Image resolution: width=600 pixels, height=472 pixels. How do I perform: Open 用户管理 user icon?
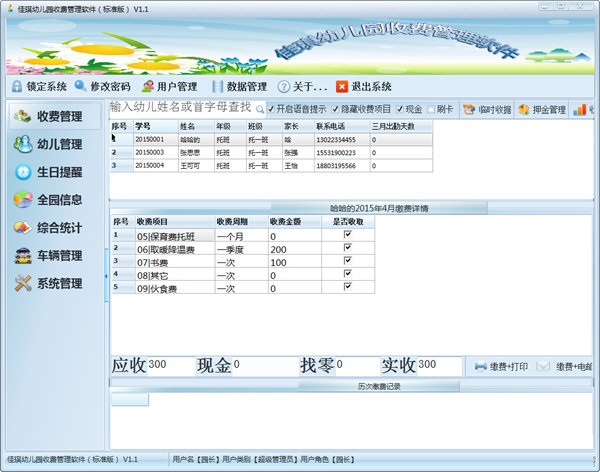pyautogui.click(x=148, y=87)
